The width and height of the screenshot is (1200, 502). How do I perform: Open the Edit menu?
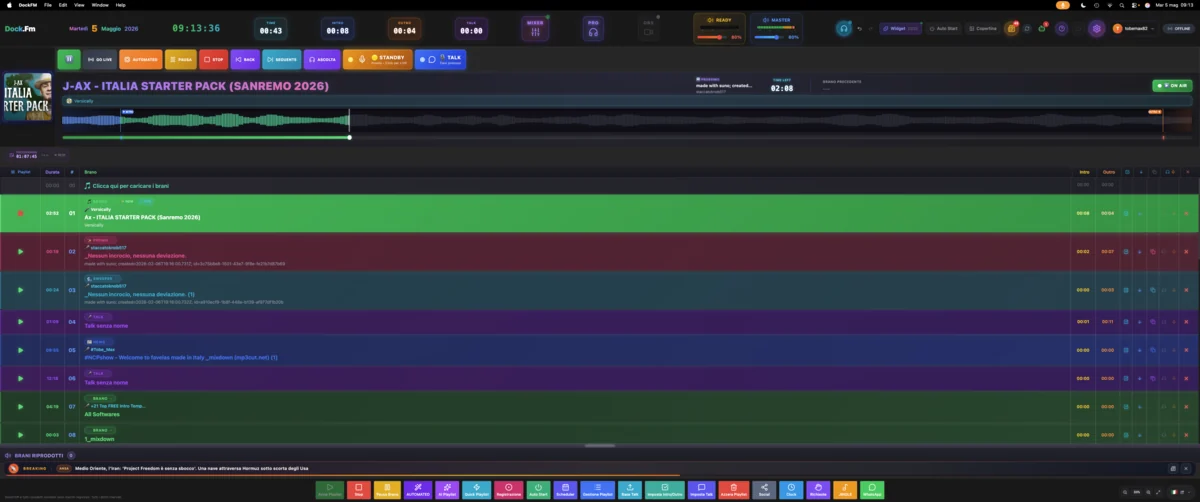tap(63, 4)
